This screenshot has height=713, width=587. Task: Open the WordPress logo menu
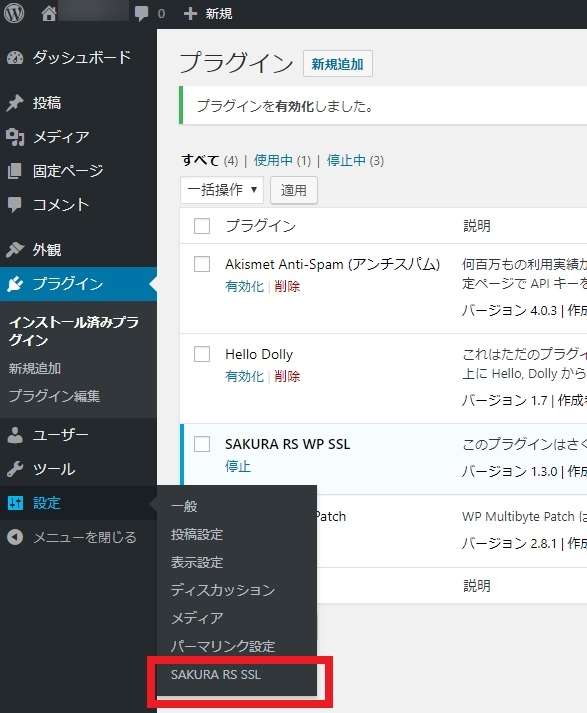click(13, 13)
